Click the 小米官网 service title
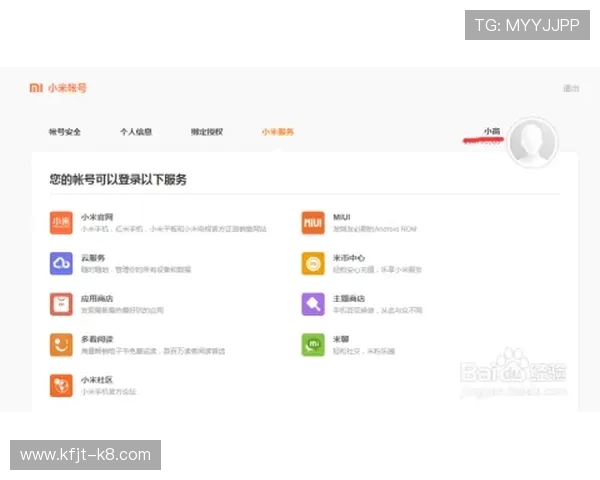 97,217
